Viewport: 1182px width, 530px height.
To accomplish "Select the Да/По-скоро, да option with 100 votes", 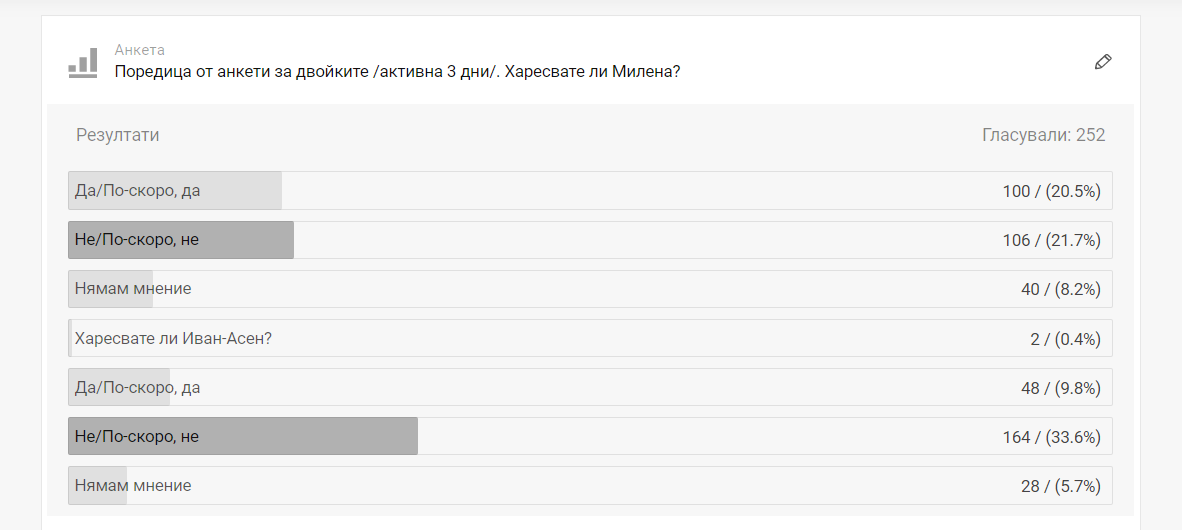I will pos(137,191).
